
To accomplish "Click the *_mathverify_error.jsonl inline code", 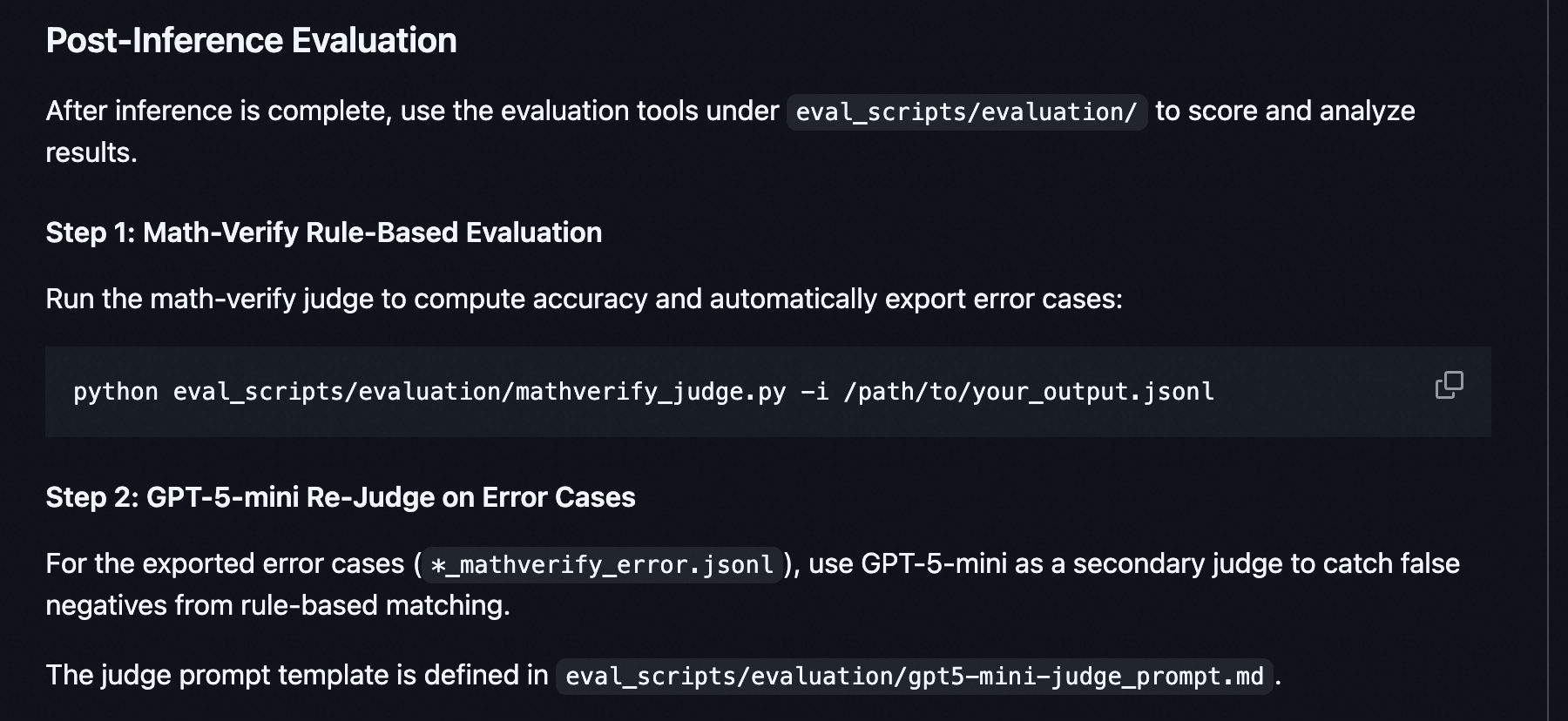I will (602, 565).
